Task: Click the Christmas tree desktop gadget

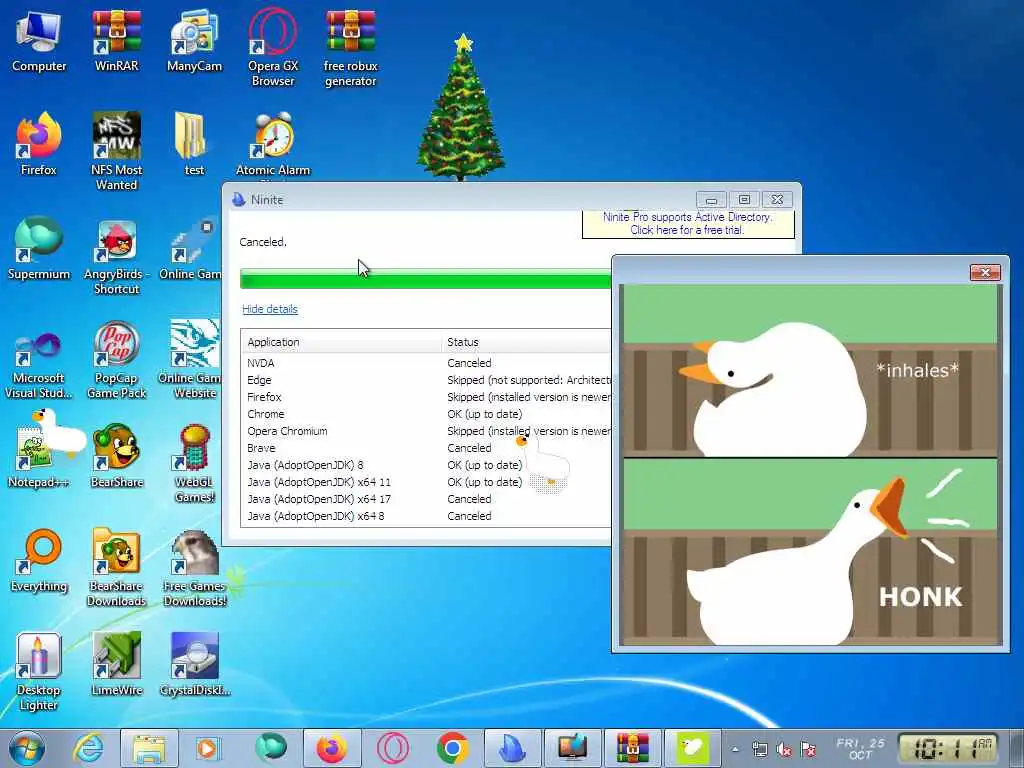Action: tap(461, 108)
